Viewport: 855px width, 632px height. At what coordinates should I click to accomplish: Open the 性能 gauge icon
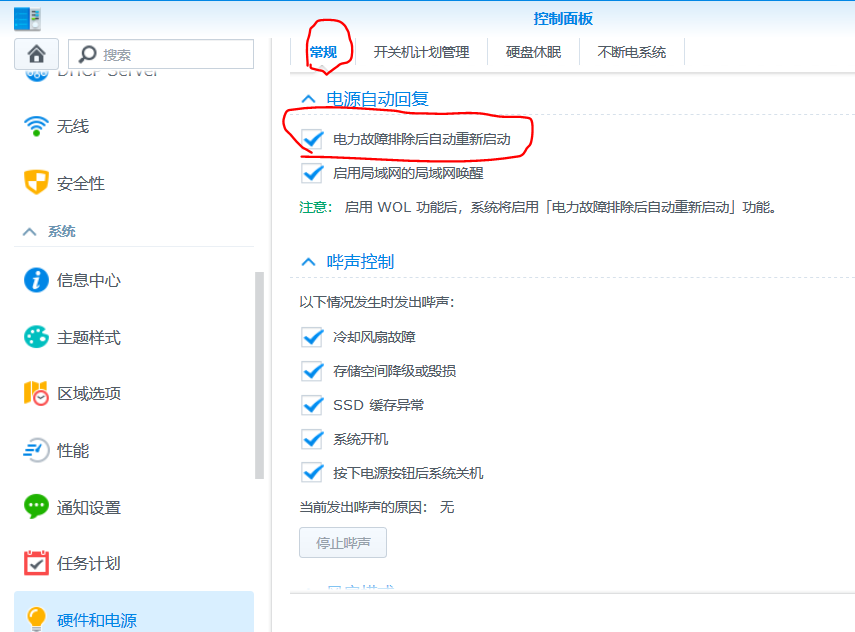37,450
